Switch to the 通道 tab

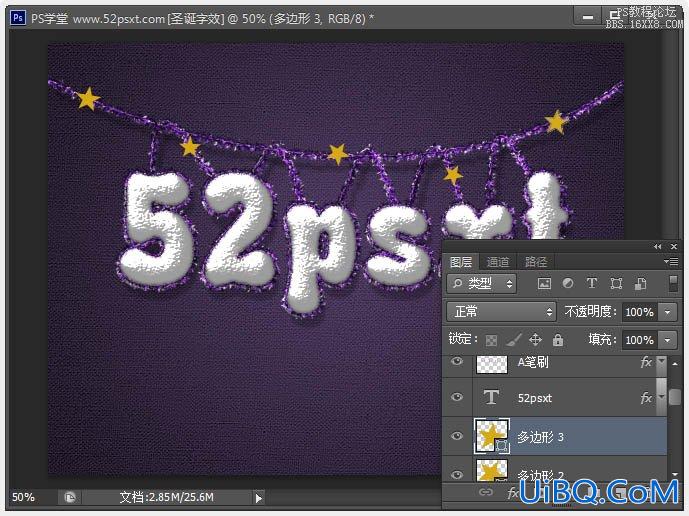tap(498, 262)
